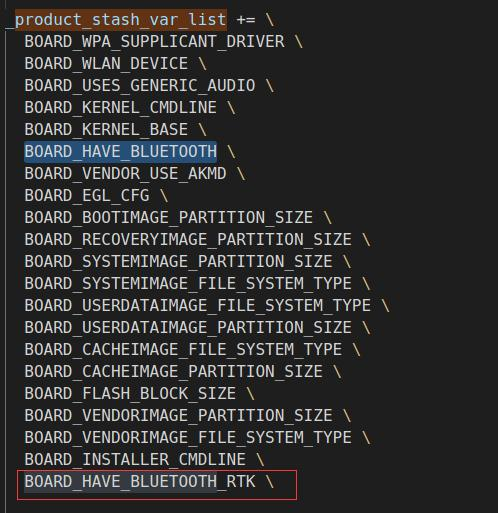
Task: Place cursor on BOARD_INSTALLER_CMDLINE
Action: (x=135, y=460)
